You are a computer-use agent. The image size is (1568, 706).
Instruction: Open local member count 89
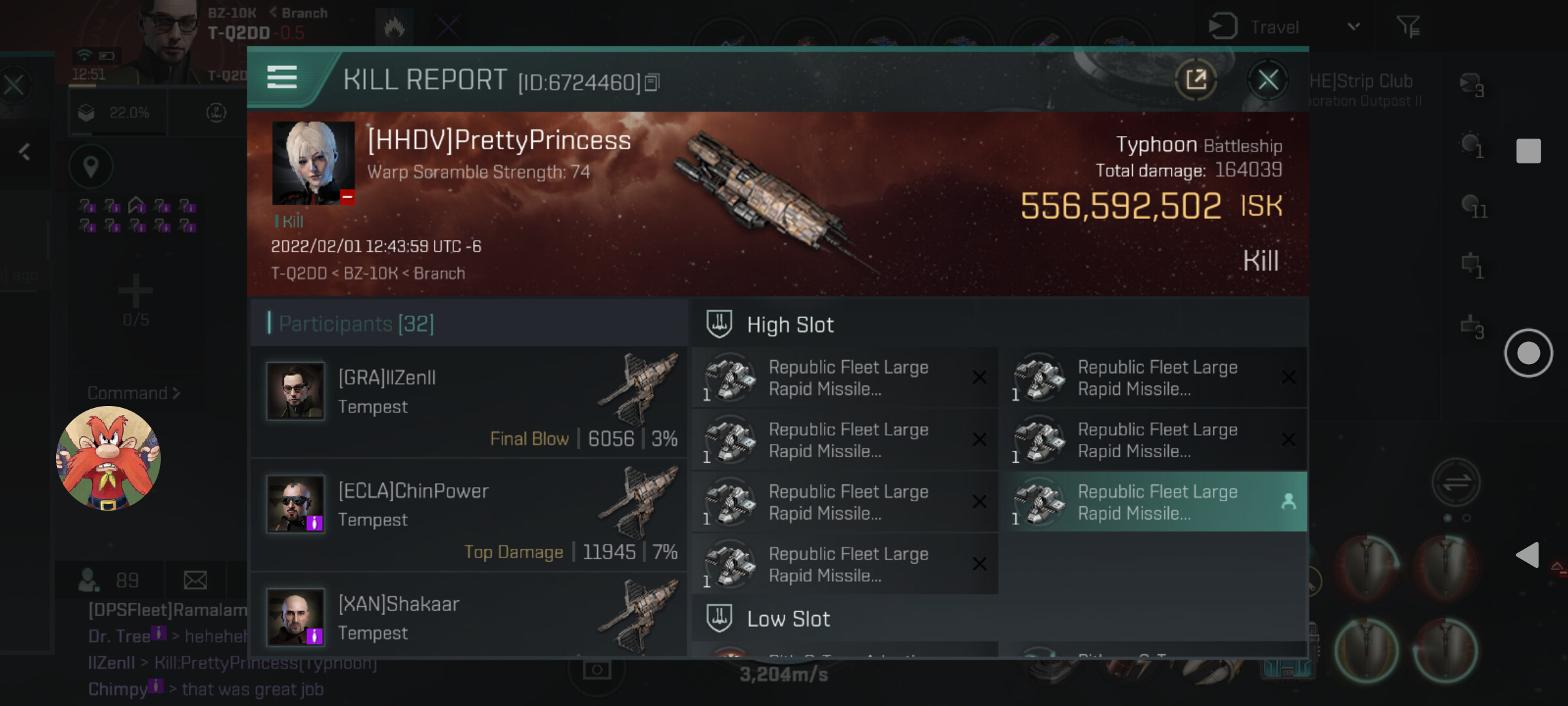coord(110,580)
